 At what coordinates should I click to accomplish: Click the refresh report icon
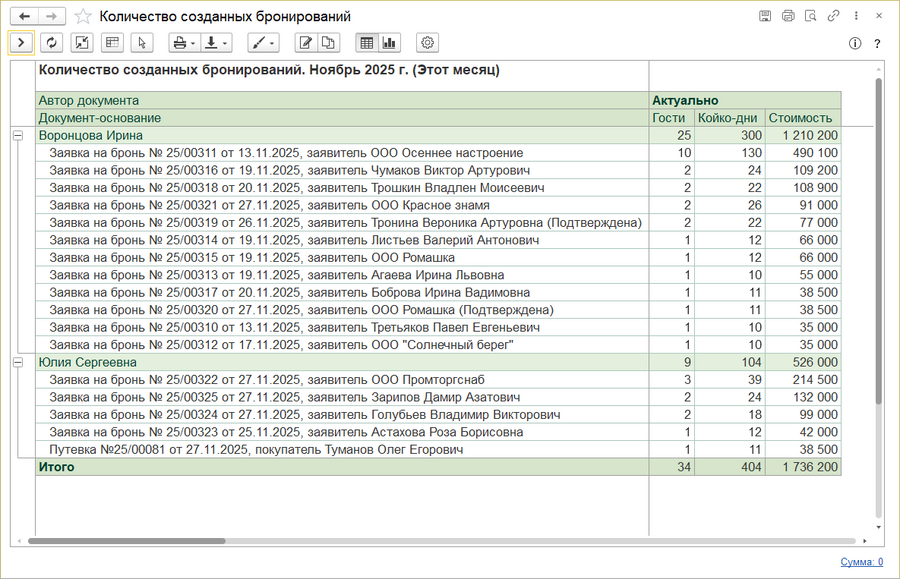(51, 43)
